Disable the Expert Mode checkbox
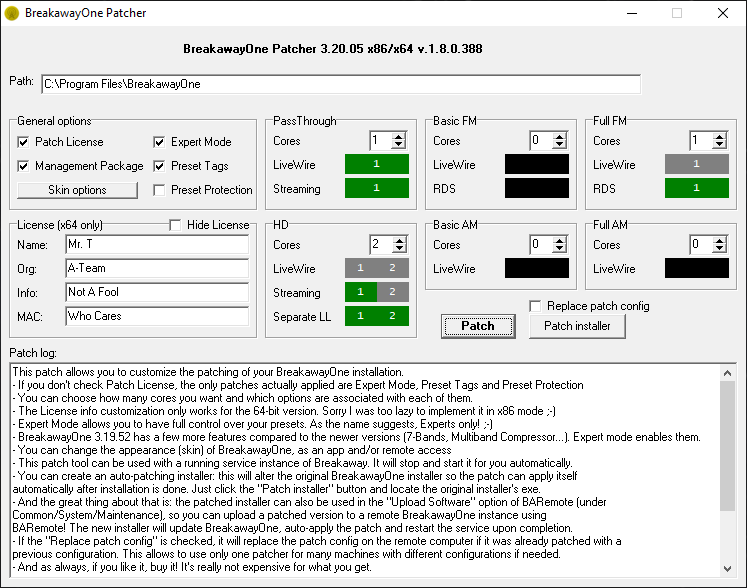 click(x=160, y=142)
